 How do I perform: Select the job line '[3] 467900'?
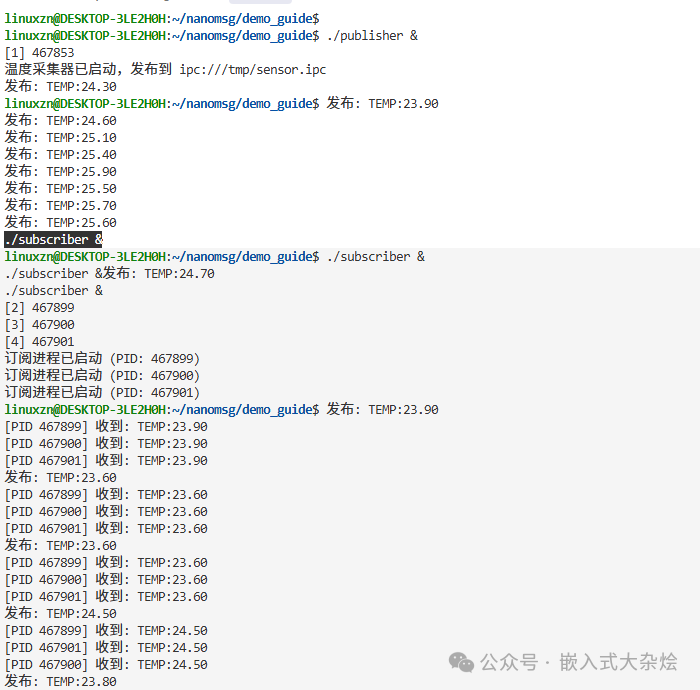pos(39,324)
